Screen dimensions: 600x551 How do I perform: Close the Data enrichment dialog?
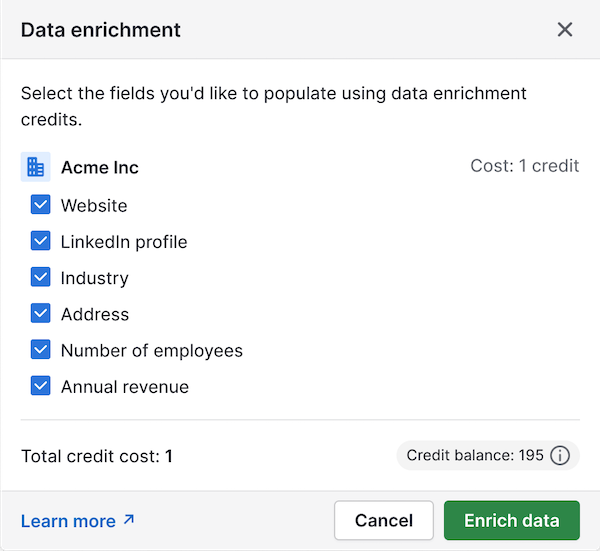point(565,29)
